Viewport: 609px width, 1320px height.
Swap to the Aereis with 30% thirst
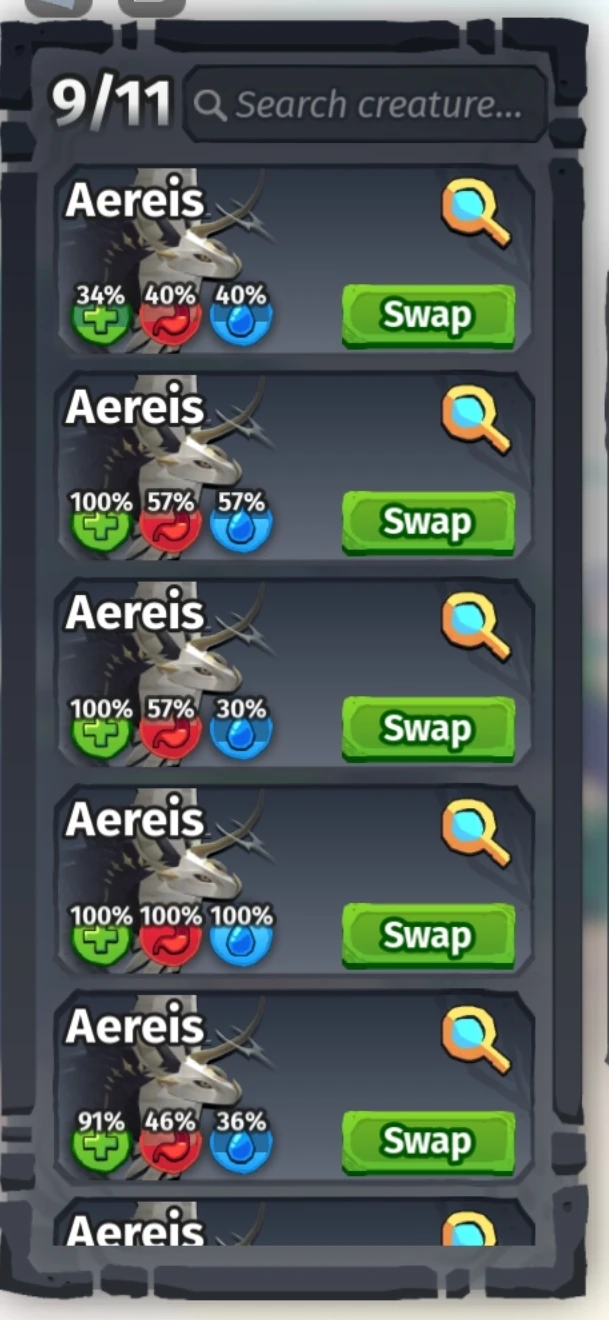pos(428,728)
